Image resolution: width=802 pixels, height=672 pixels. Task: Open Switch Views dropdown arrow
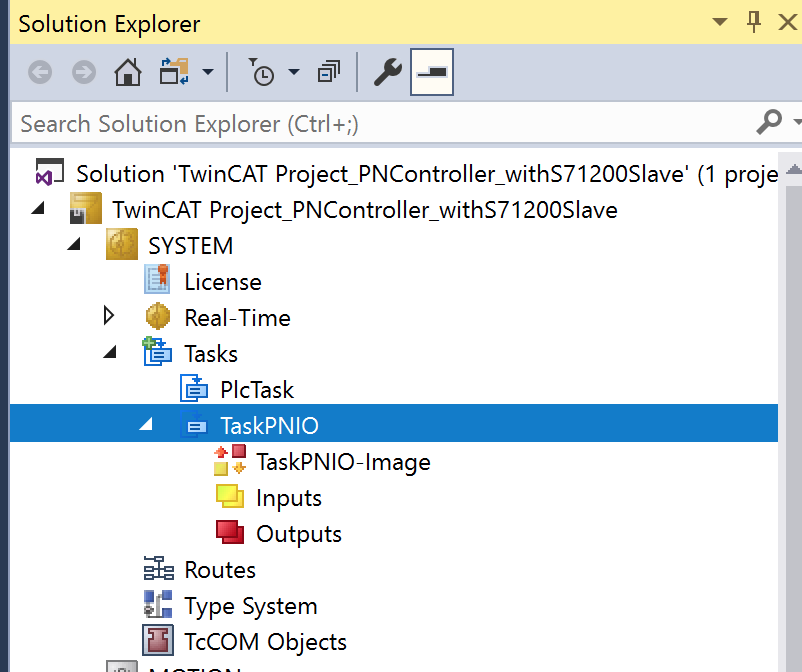click(208, 72)
